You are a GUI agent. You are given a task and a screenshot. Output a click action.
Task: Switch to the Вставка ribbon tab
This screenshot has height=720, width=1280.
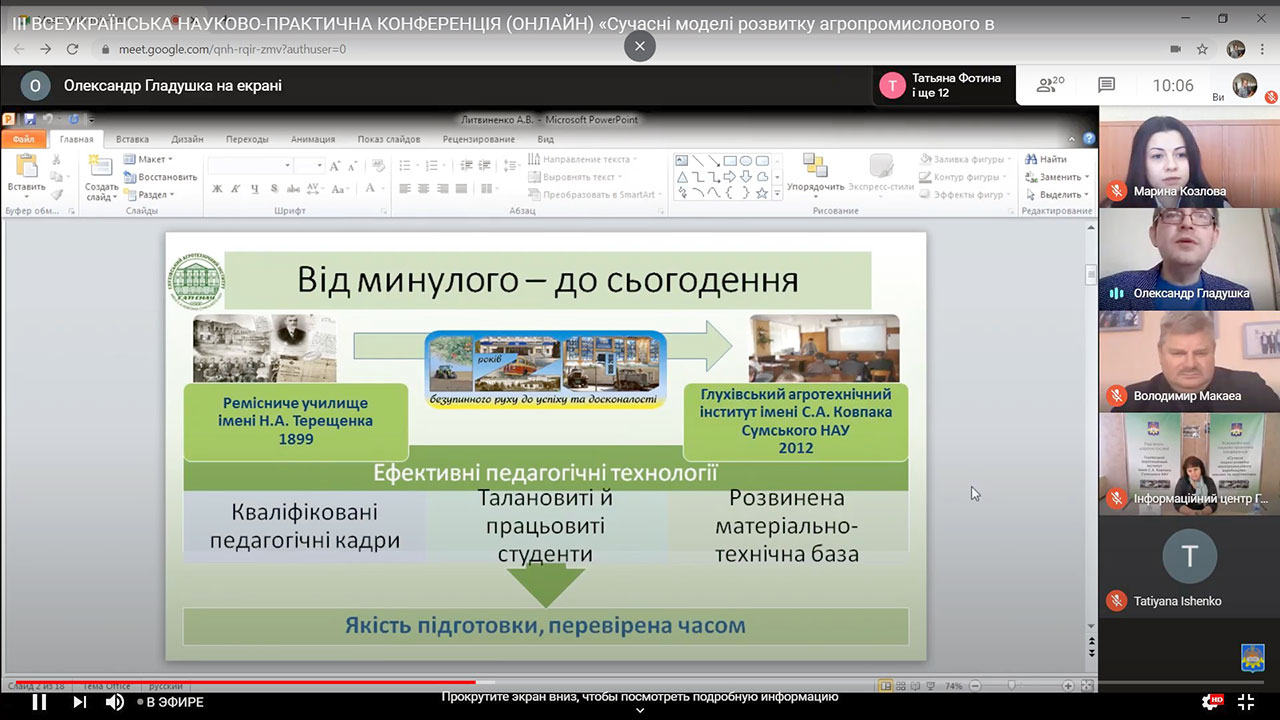pos(132,139)
